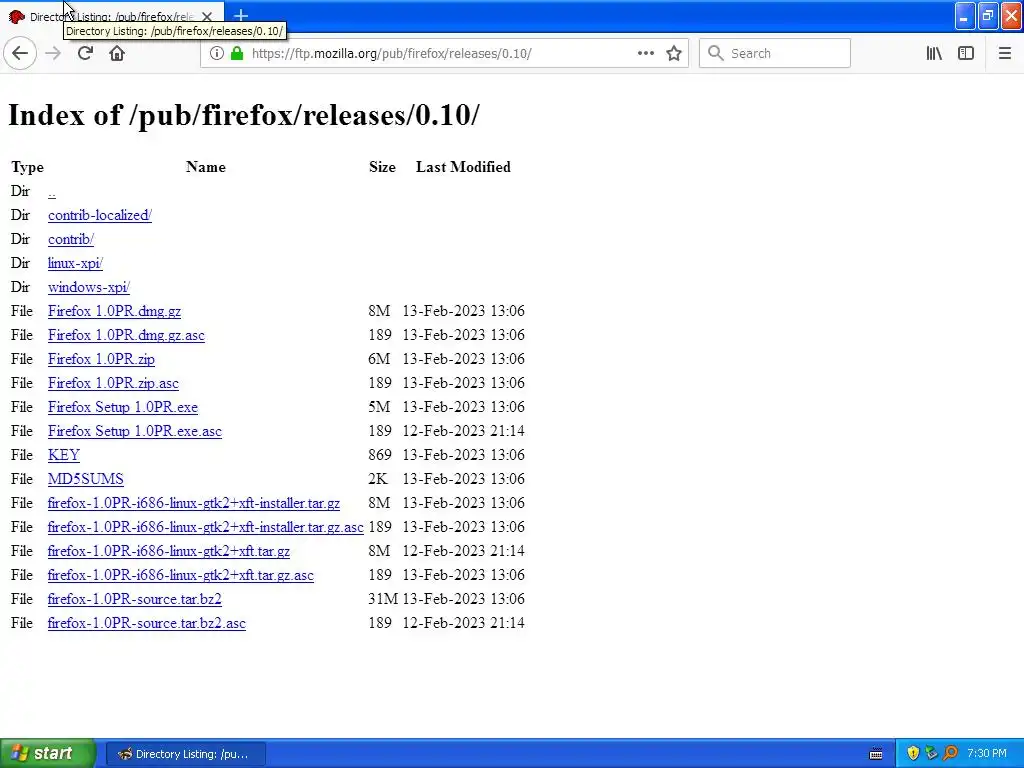Open firefox-1.0PR-i686-linux-gtk2+xft.tar.gz.asc link
1024x768 pixels.
pos(181,575)
